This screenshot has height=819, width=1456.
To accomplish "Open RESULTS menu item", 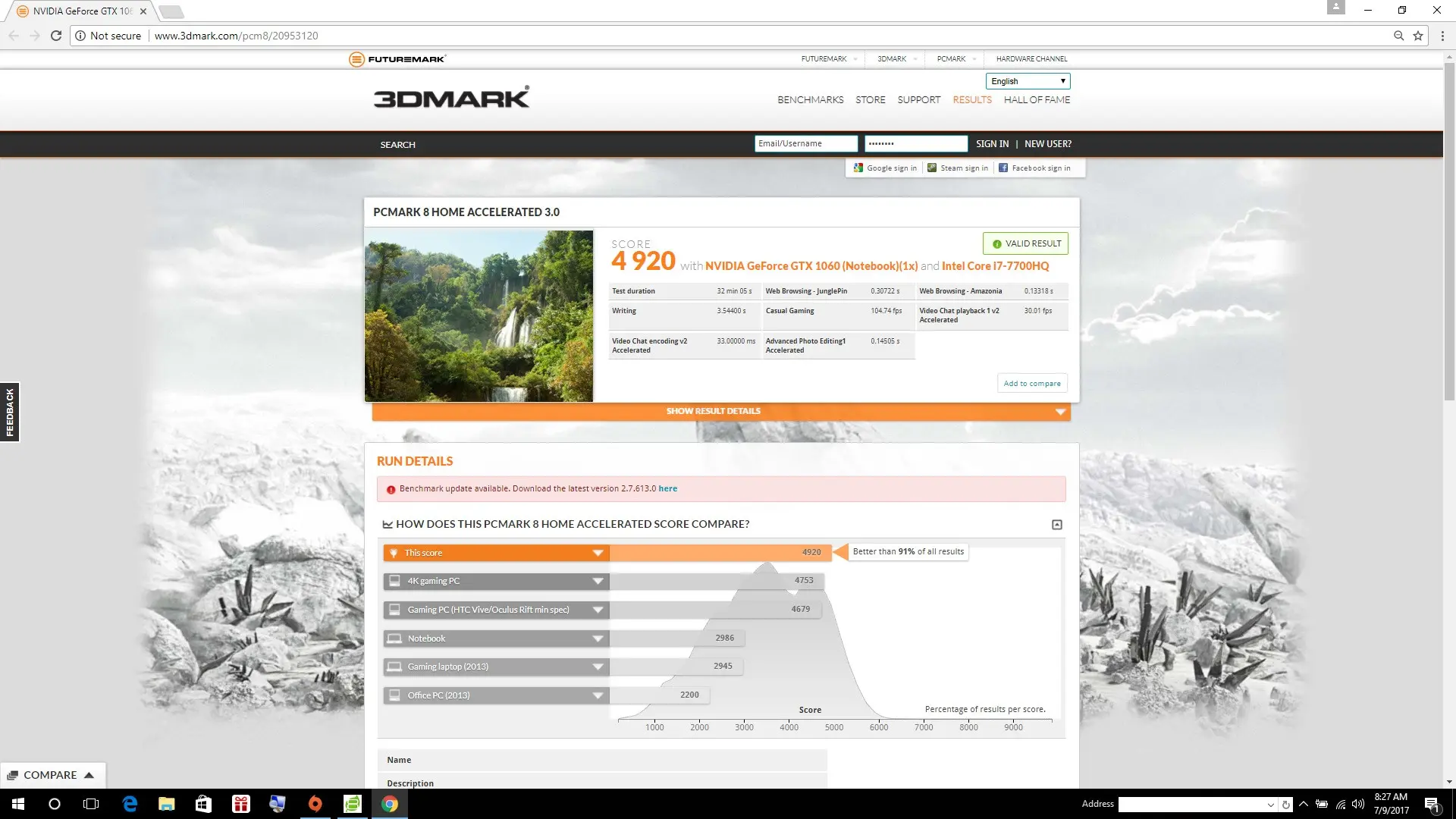I will (x=972, y=100).
